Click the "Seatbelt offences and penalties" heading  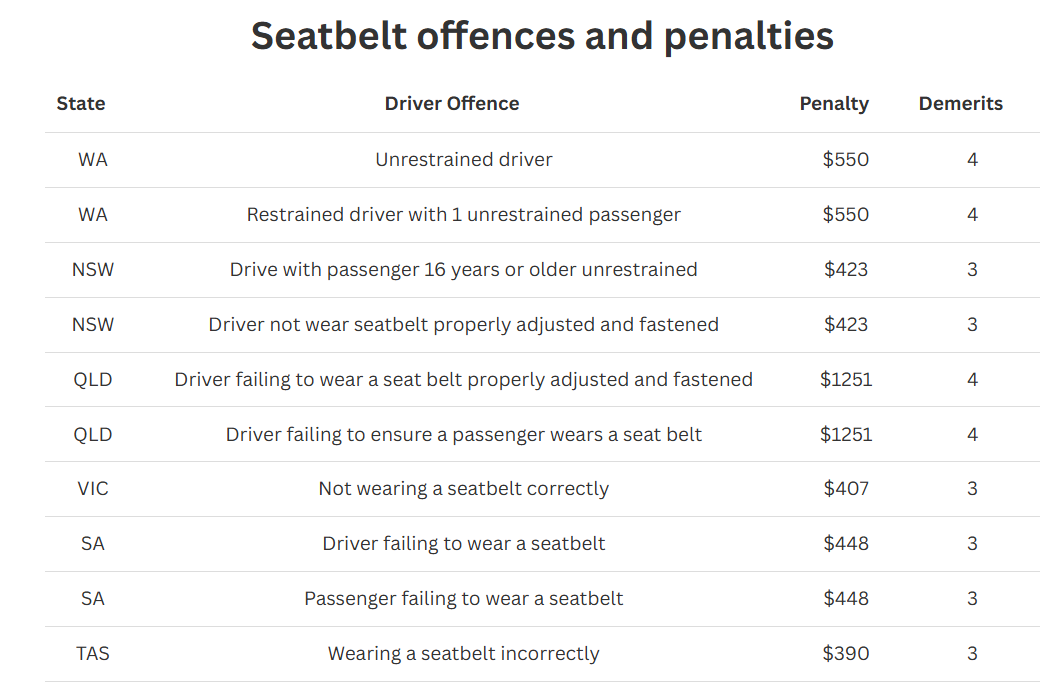pos(542,36)
